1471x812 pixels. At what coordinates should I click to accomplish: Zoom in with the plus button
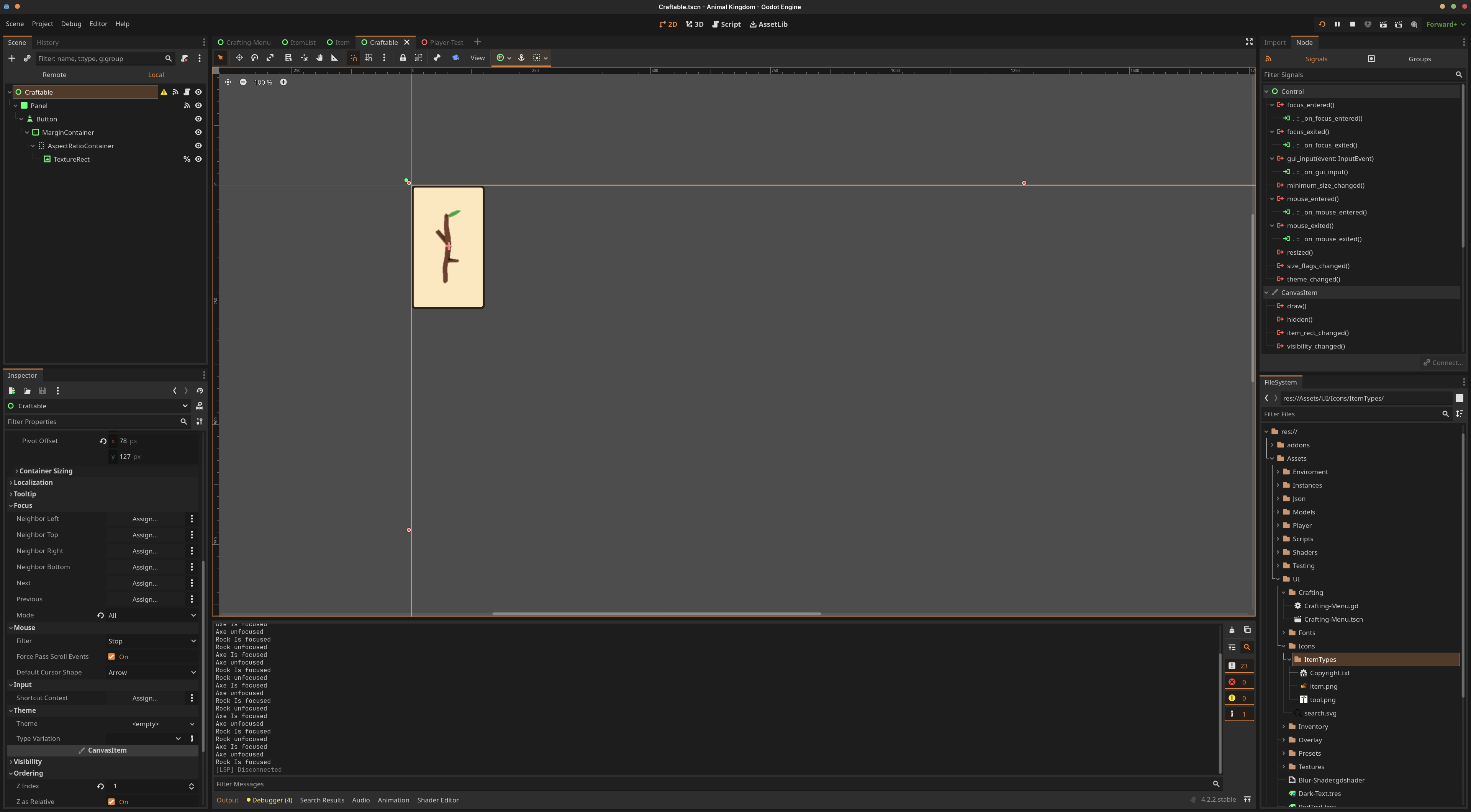283,82
